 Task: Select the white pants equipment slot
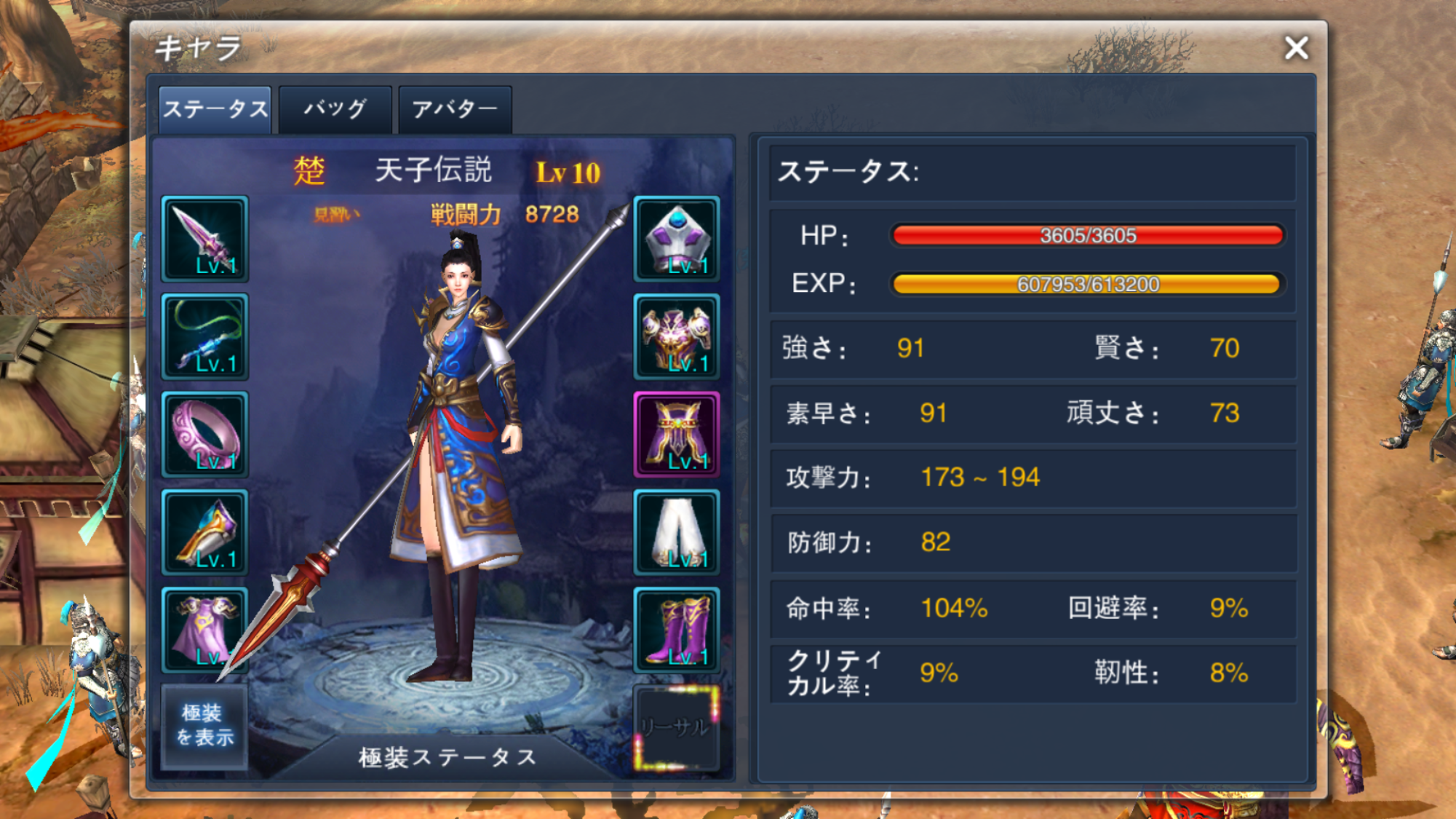[x=677, y=532]
